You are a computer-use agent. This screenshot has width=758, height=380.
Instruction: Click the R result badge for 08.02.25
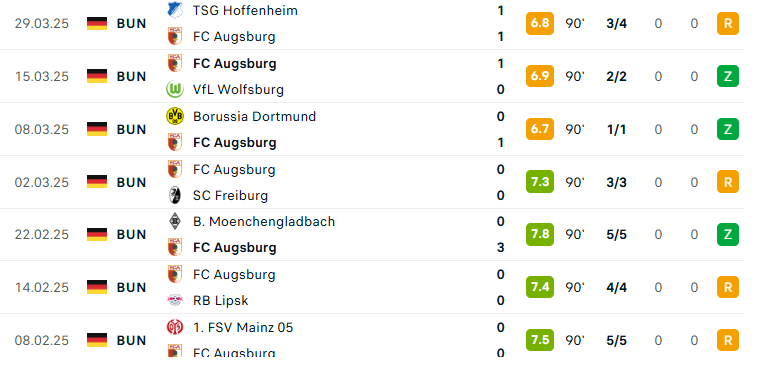728,340
